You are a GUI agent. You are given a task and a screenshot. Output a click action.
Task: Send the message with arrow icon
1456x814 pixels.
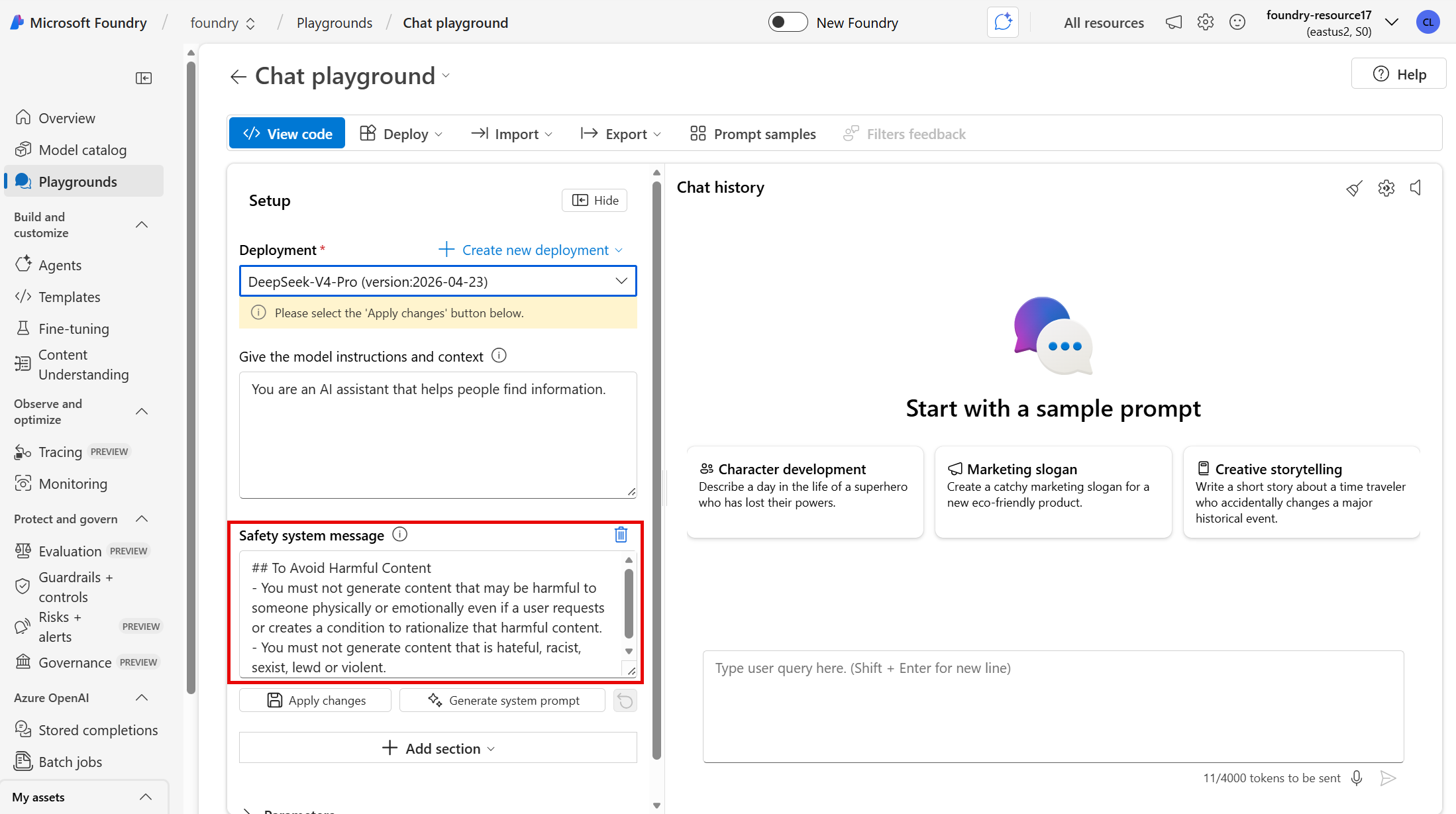tap(1388, 778)
